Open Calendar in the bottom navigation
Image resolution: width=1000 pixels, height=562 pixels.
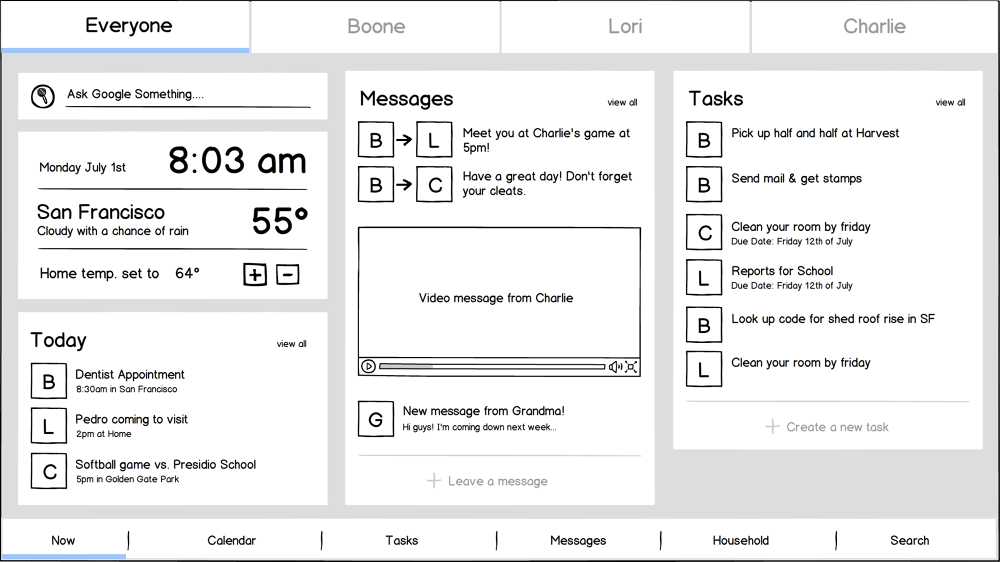click(231, 540)
